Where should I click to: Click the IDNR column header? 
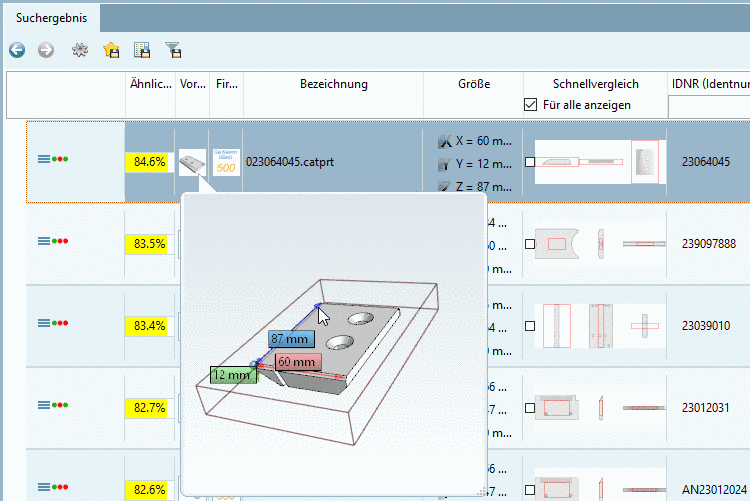pos(710,84)
